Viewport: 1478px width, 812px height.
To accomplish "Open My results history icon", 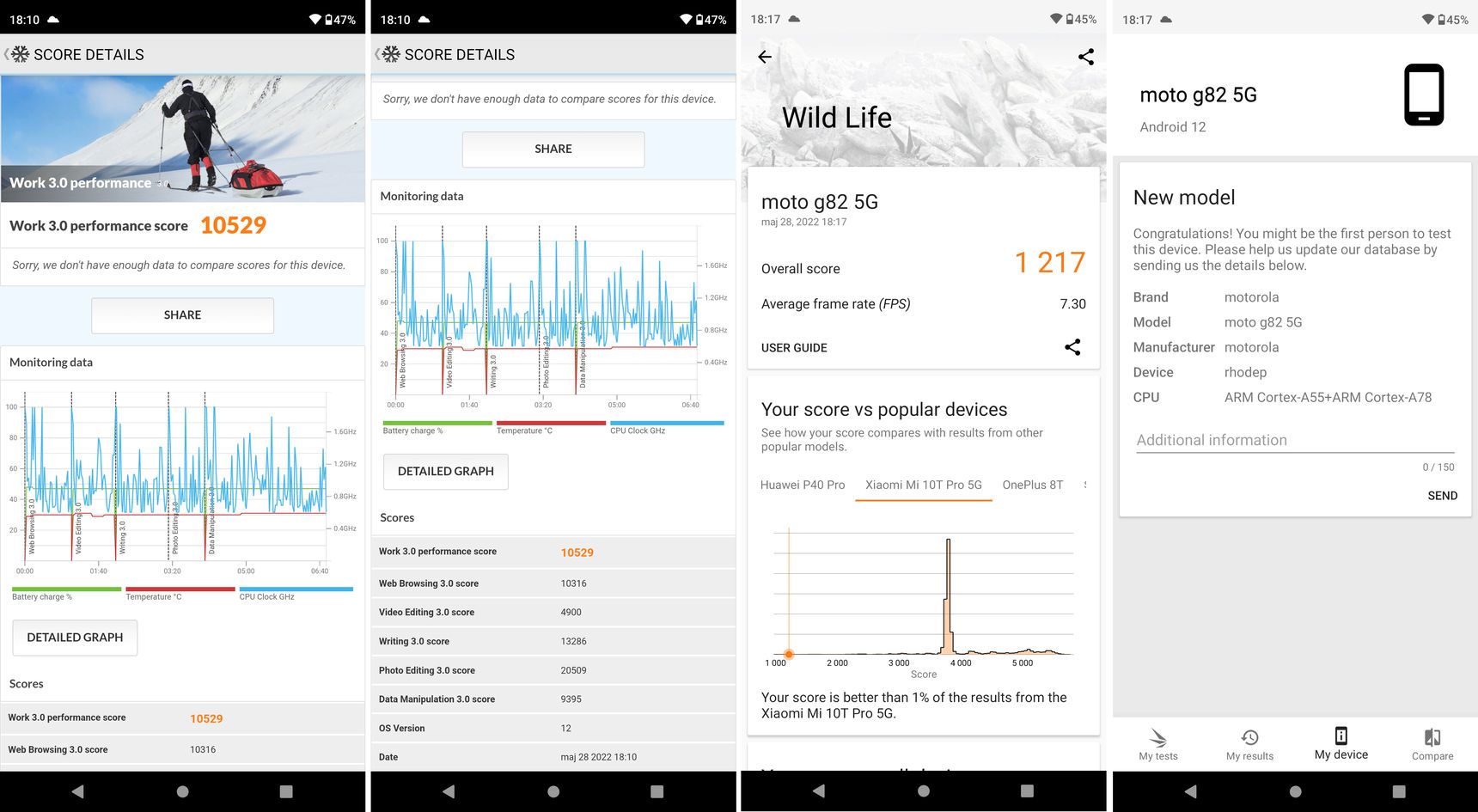I will click(1250, 737).
